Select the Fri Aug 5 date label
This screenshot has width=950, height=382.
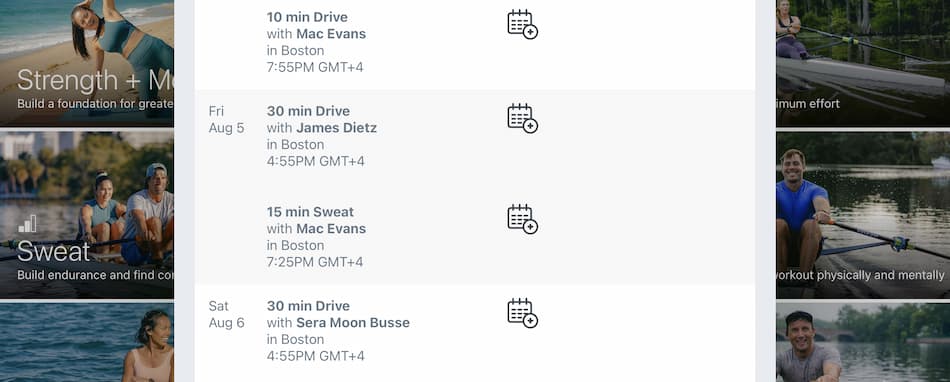(226, 119)
